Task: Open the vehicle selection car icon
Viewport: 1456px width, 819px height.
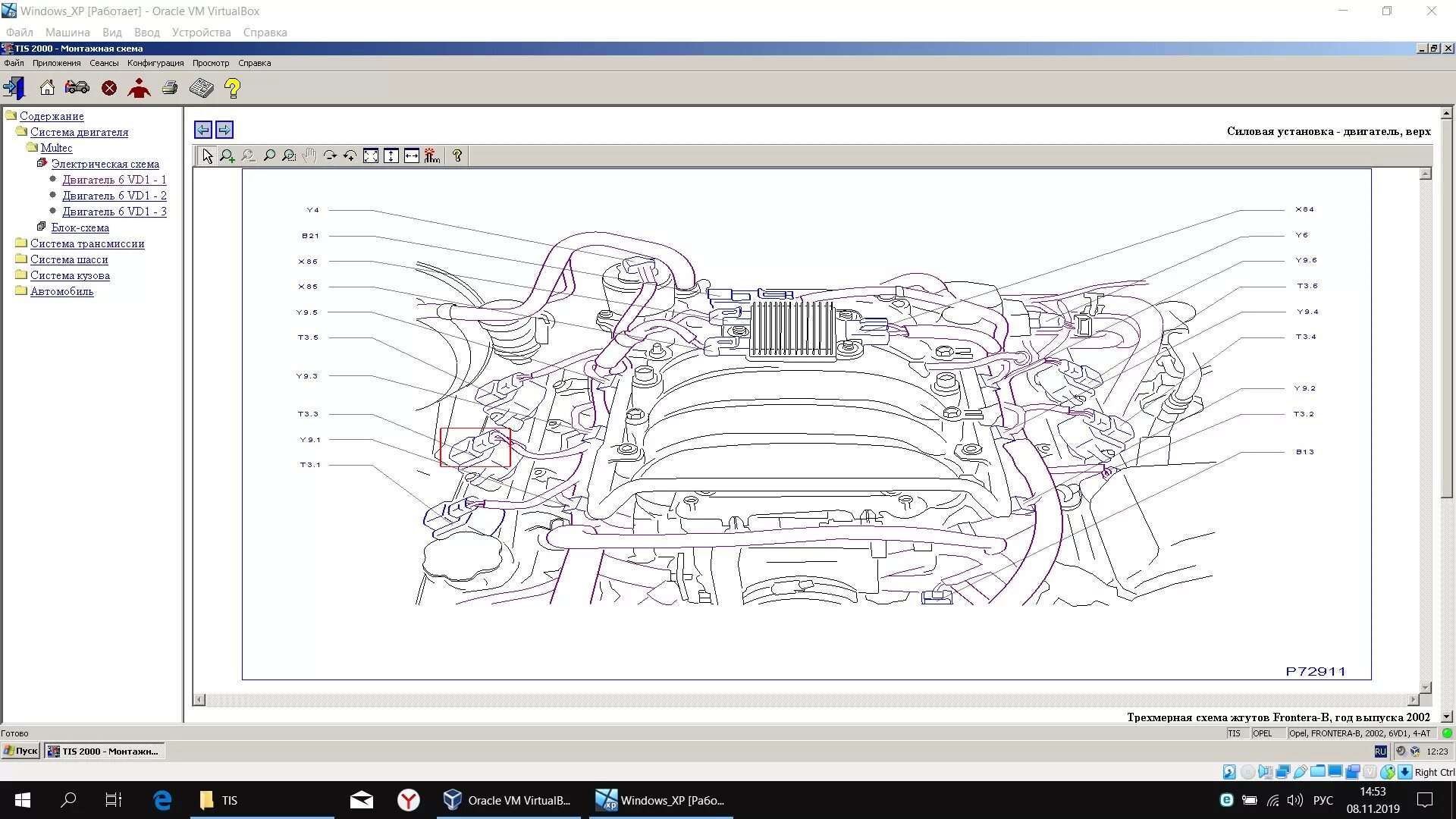Action: 77,88
